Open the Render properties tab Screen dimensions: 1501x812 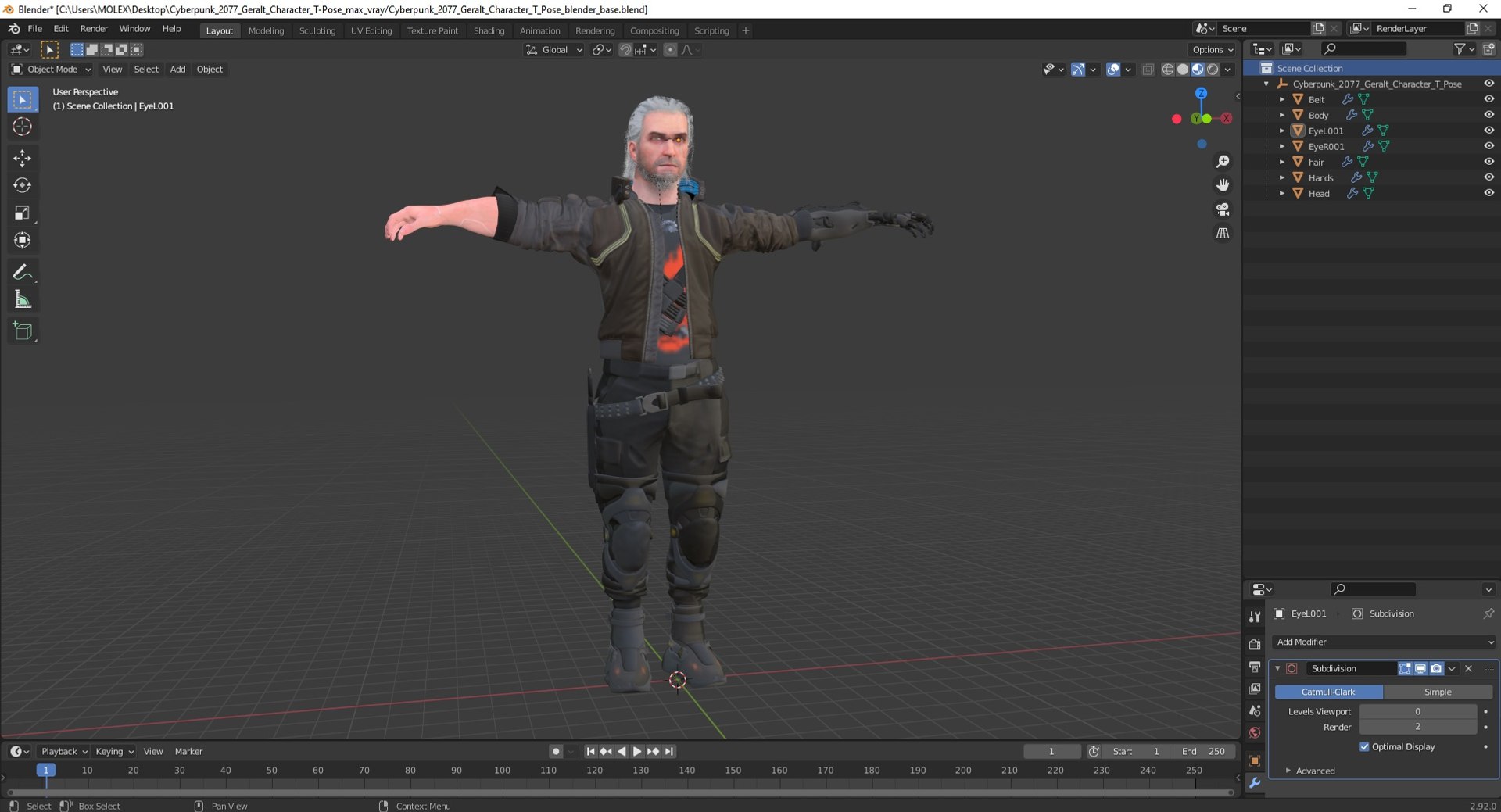1255,645
